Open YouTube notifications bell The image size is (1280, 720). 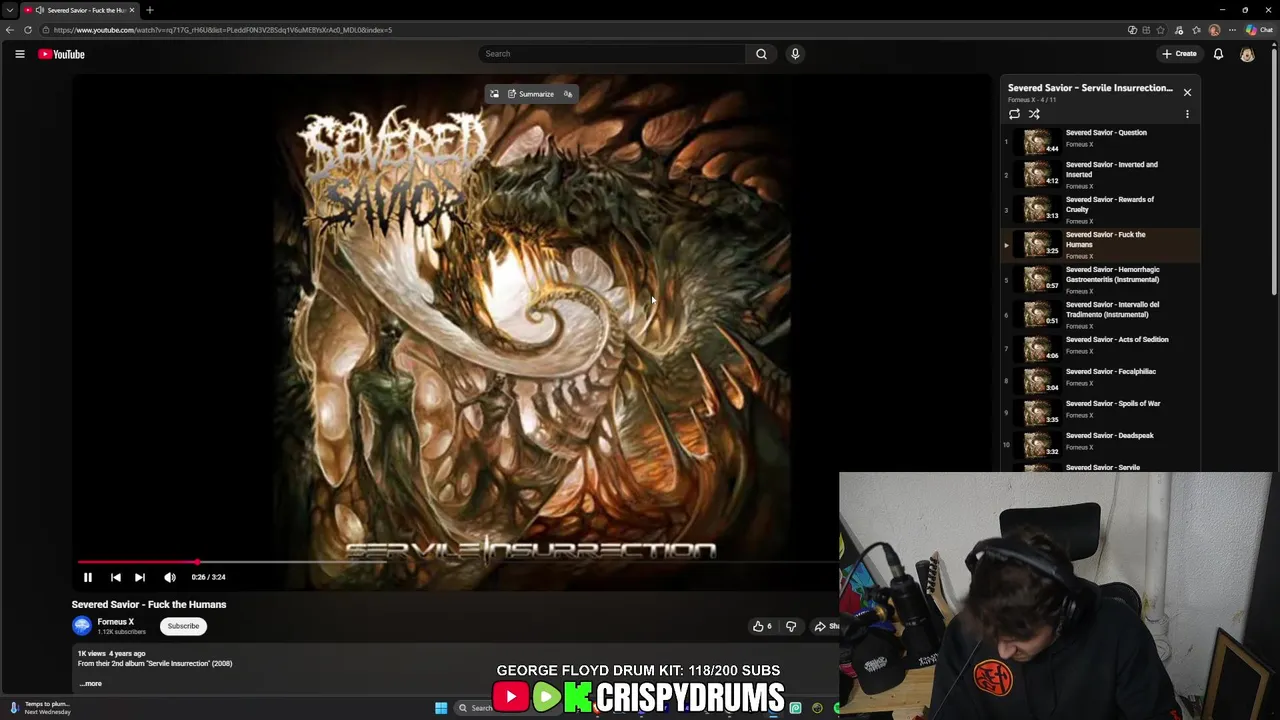point(1218,54)
